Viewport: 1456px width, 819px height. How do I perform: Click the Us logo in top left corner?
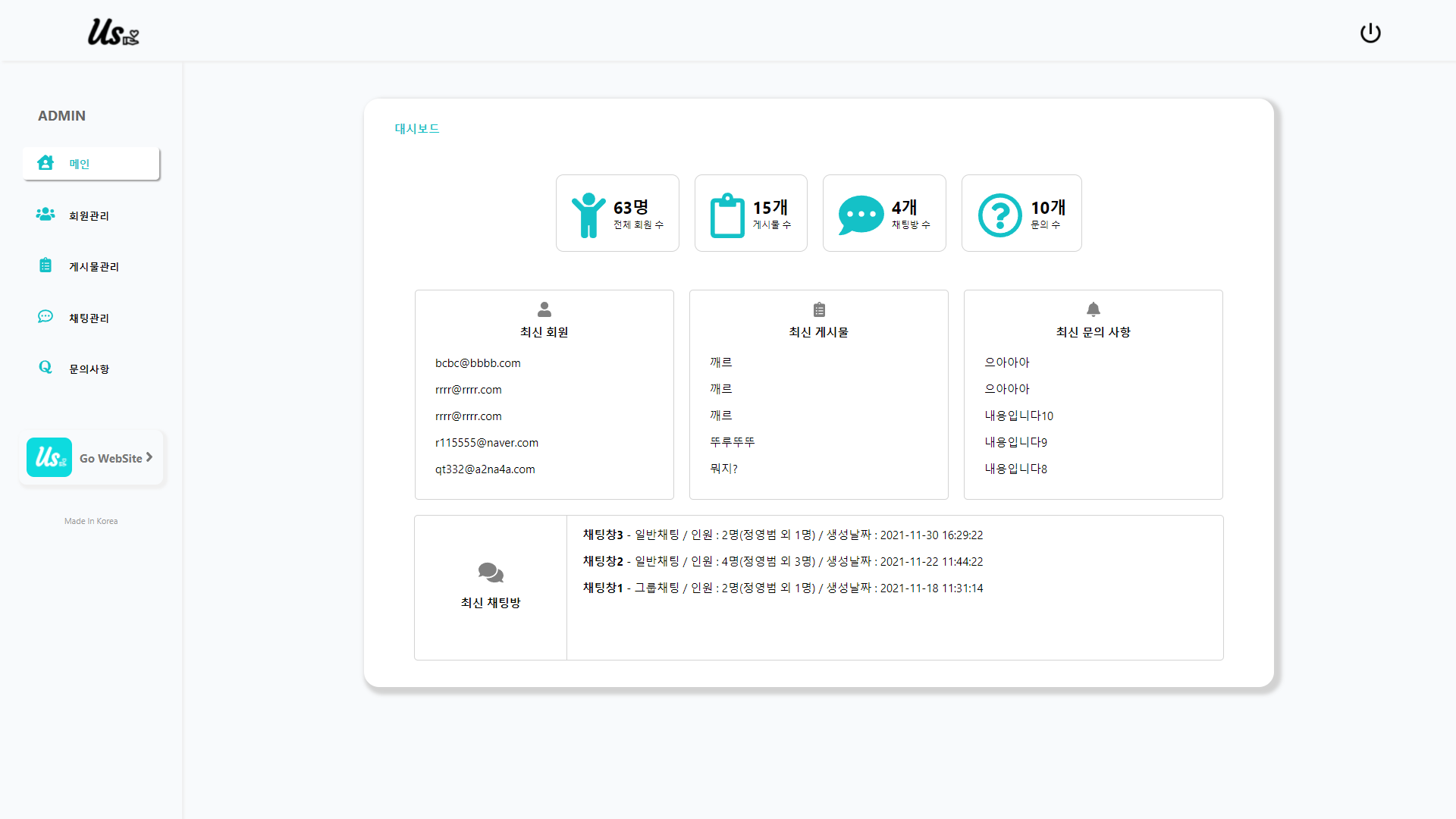[113, 32]
